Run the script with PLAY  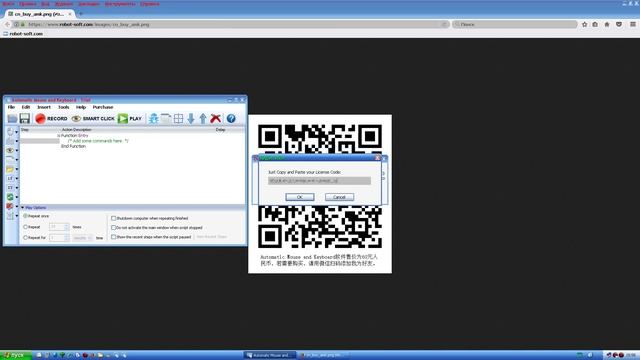(x=130, y=118)
